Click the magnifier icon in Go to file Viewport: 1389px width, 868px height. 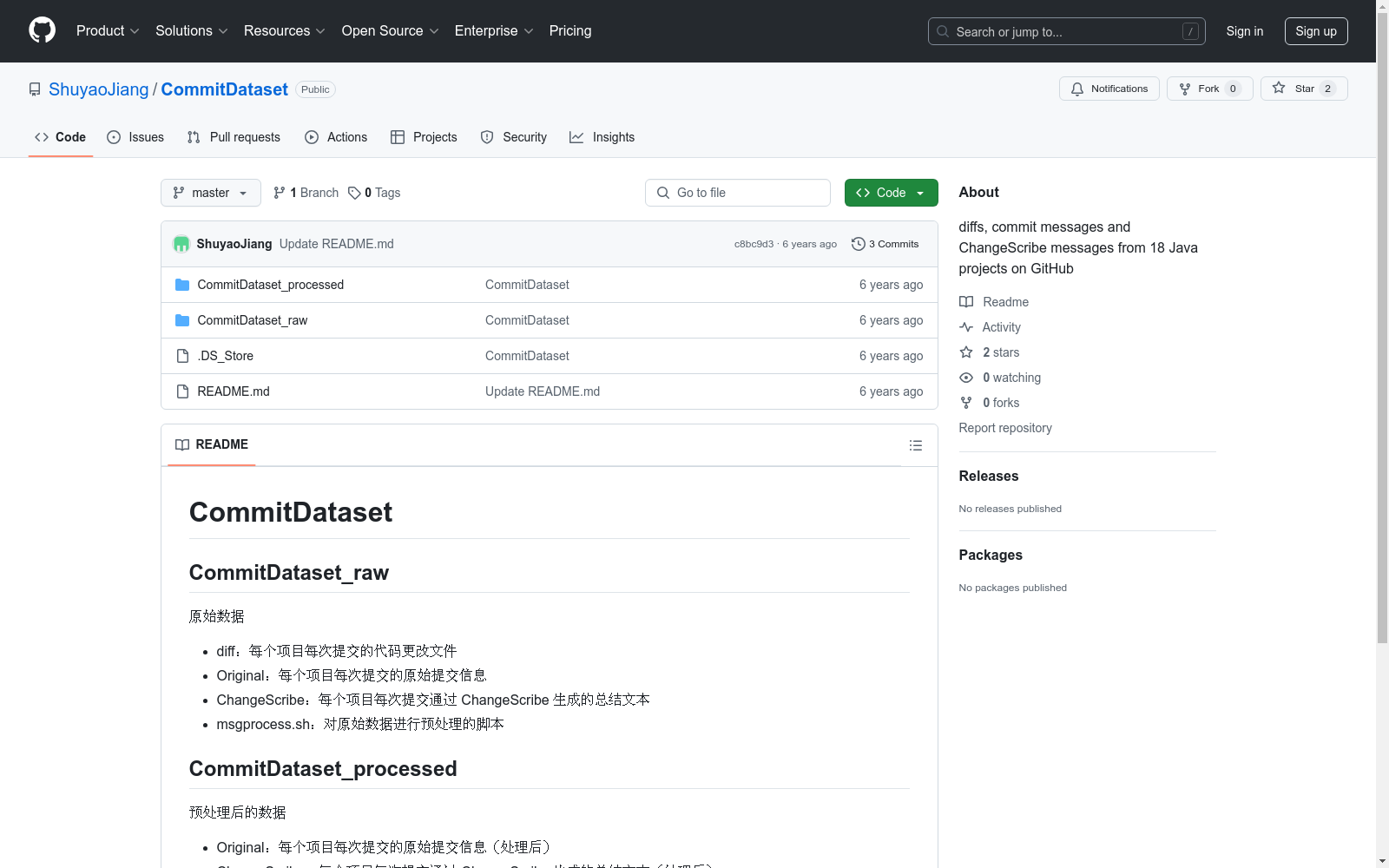tap(663, 193)
